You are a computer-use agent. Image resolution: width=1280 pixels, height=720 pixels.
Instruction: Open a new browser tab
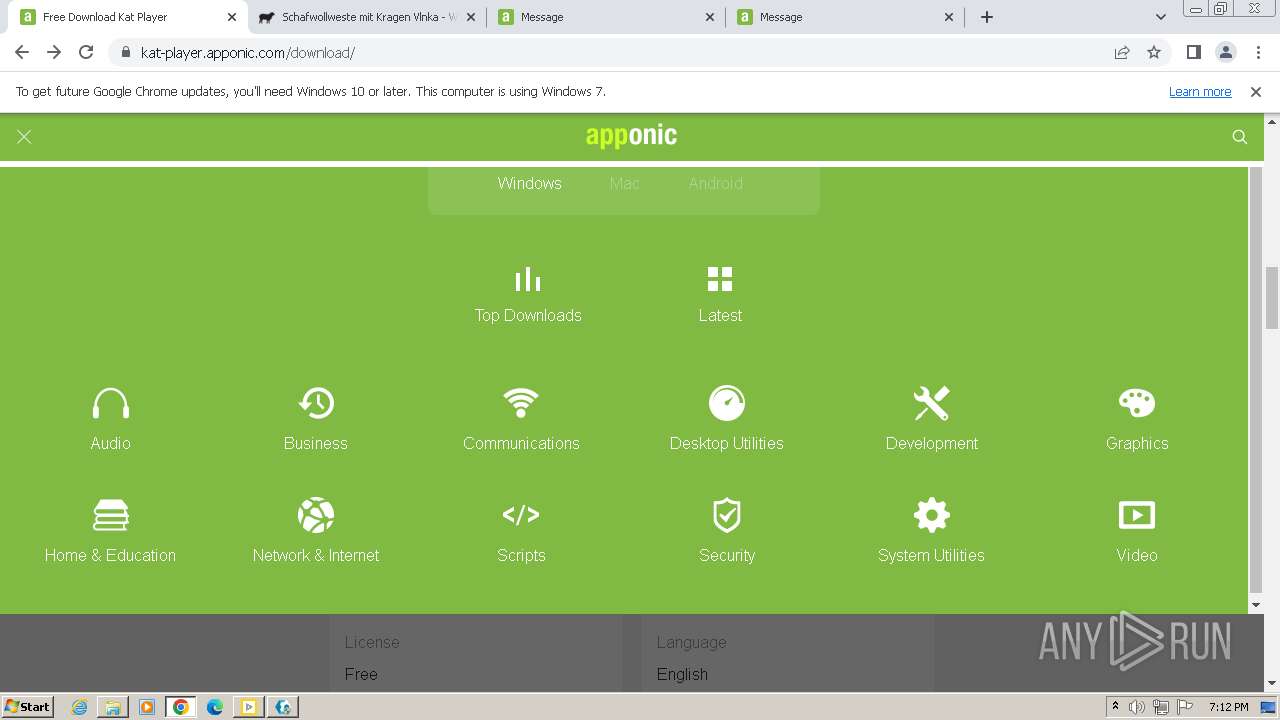pos(987,17)
